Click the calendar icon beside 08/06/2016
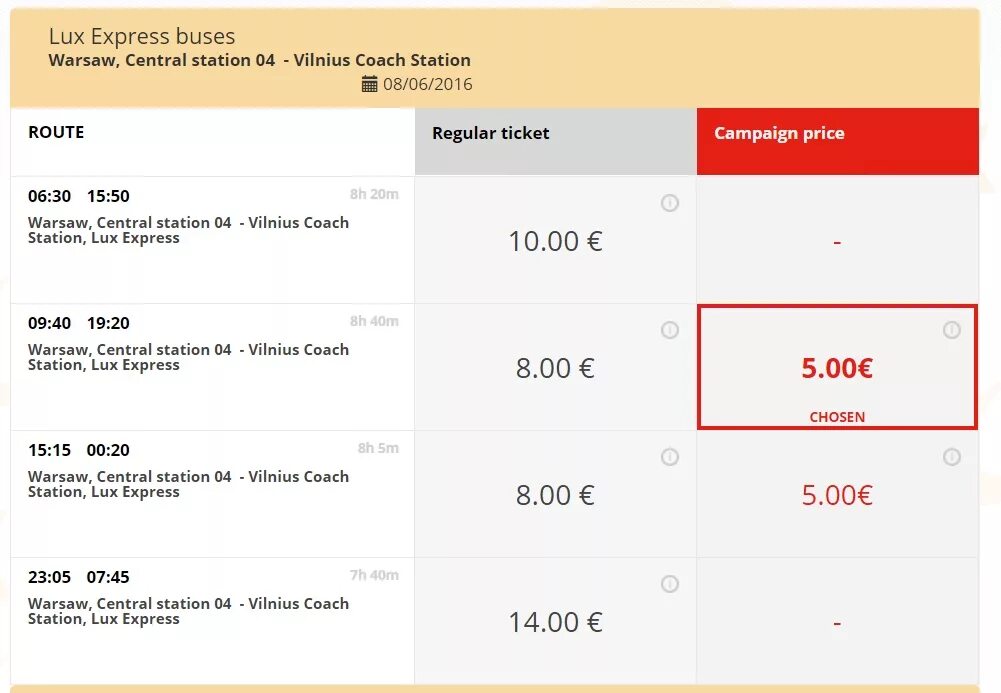The height and width of the screenshot is (693, 1001). tap(370, 85)
